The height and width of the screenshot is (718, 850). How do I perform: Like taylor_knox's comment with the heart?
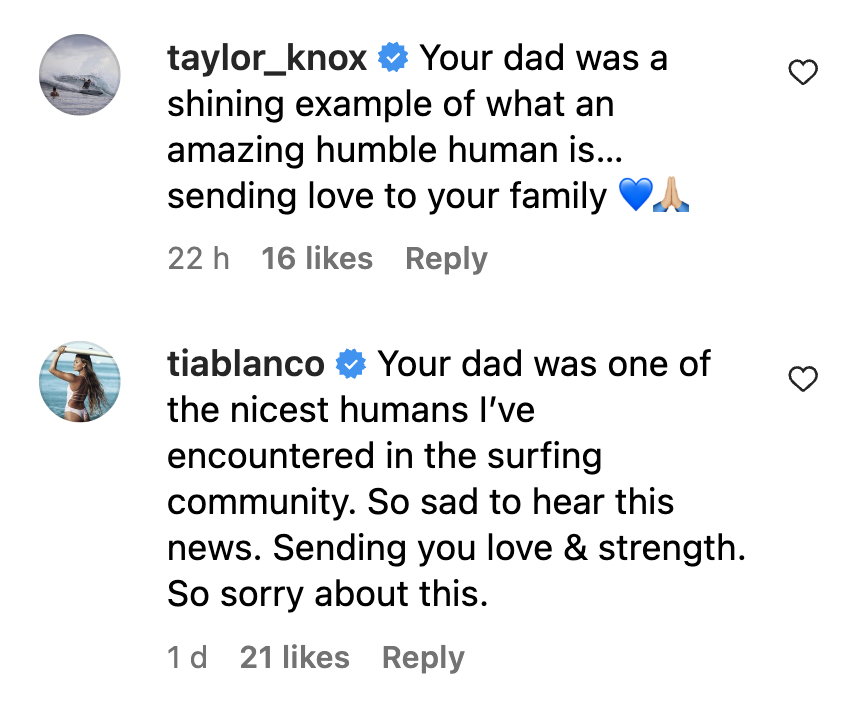point(804,72)
